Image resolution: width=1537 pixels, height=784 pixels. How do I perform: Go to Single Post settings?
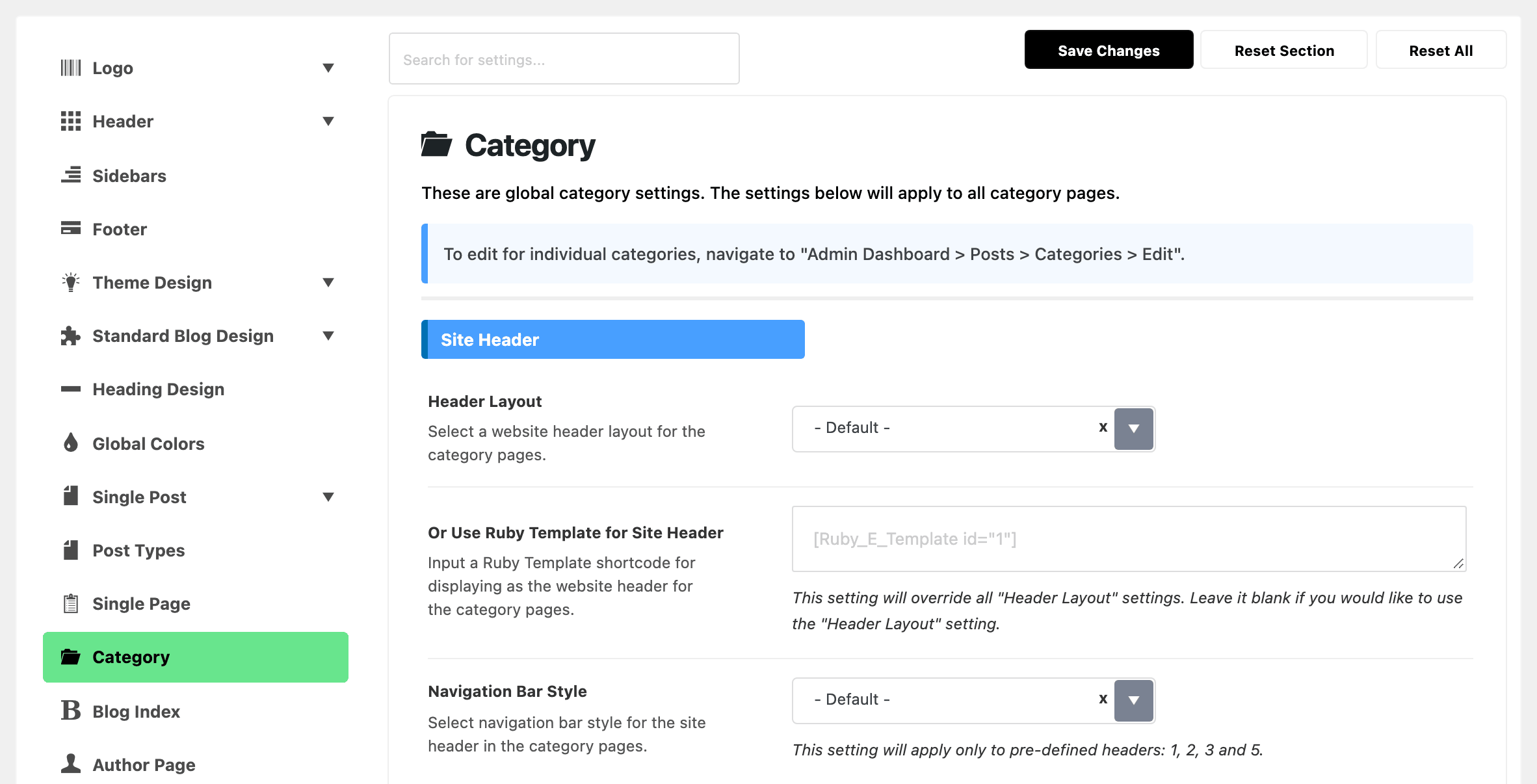point(196,497)
